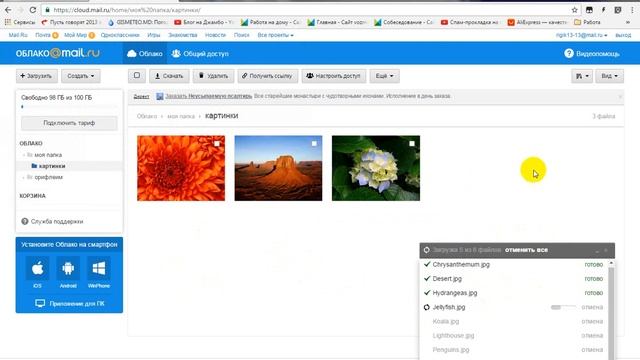This screenshot has width=640, height=360.
Task: Show more bookmarks with chevron
Action: 628,22
